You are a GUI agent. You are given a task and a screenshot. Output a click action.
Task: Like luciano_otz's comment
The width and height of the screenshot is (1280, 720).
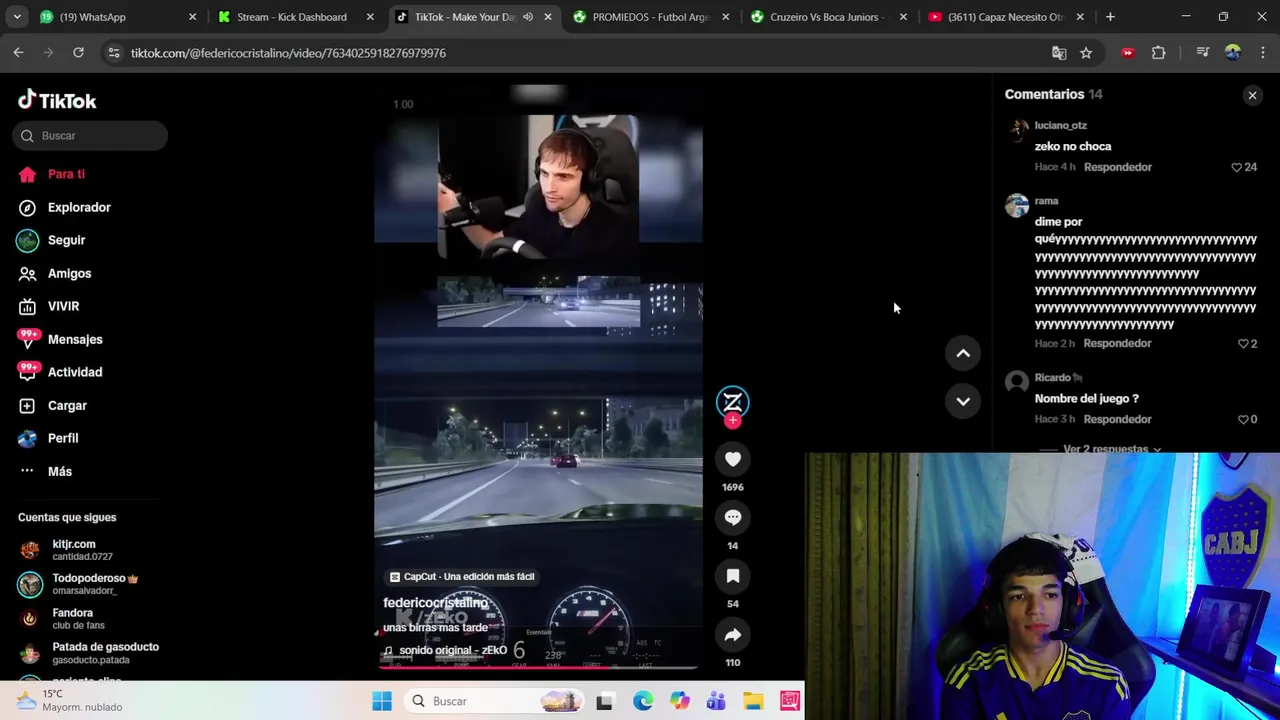pos(1236,167)
